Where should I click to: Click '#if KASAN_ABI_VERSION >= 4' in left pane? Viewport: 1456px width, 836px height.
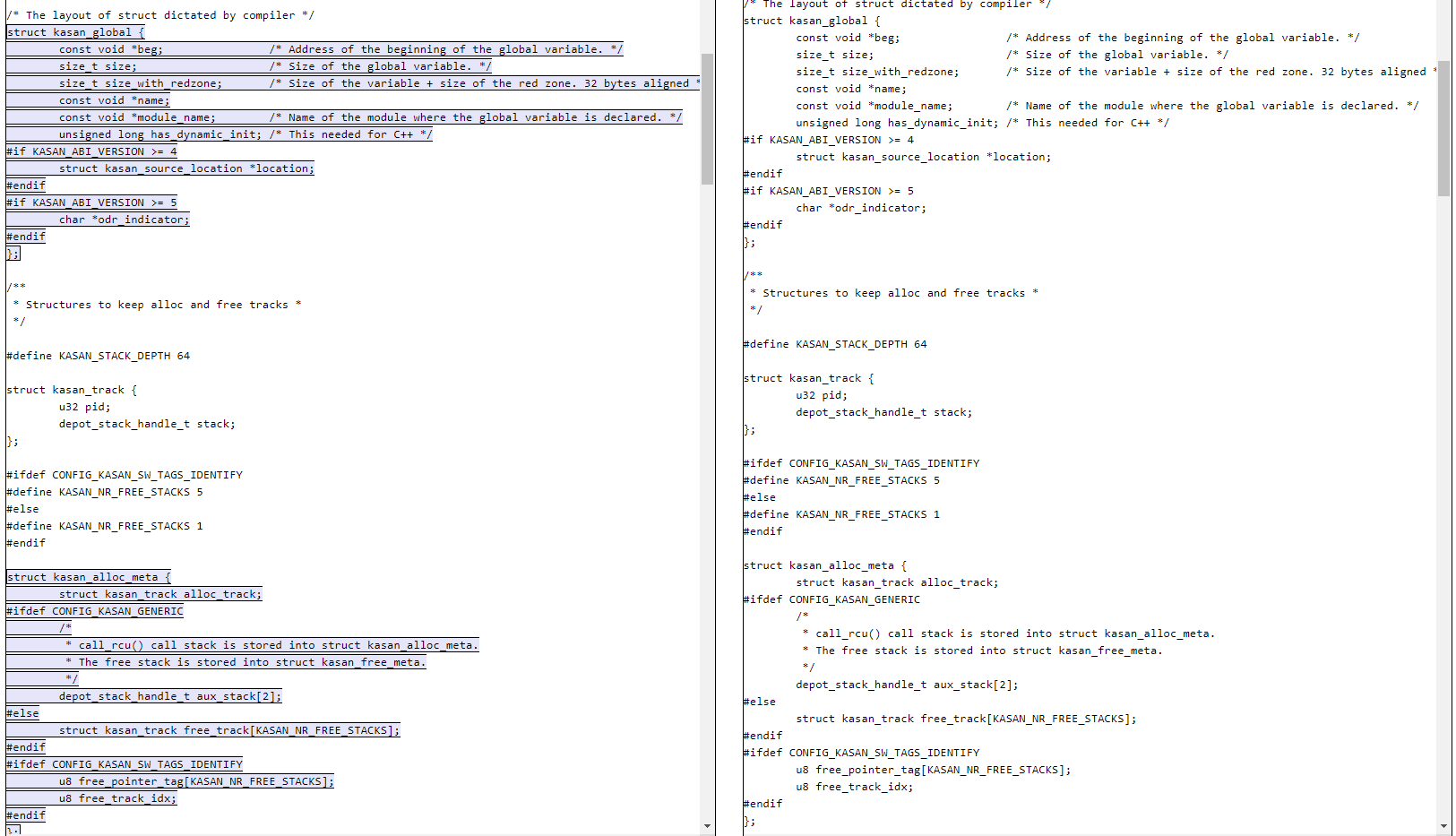click(x=91, y=151)
